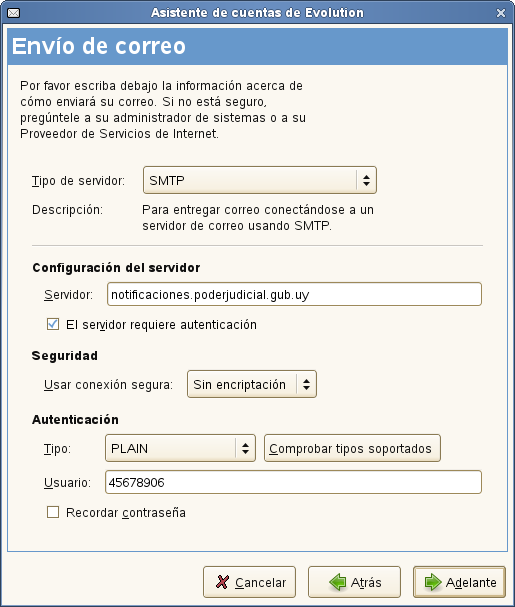
Task: Click the 'Usuario:' label
Action: point(67,482)
